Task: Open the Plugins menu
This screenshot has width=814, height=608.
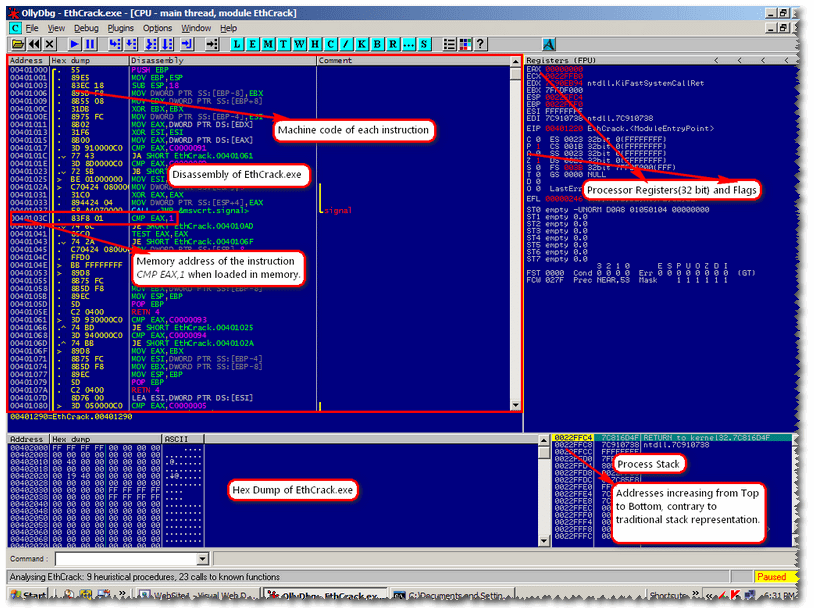Action: click(x=120, y=28)
